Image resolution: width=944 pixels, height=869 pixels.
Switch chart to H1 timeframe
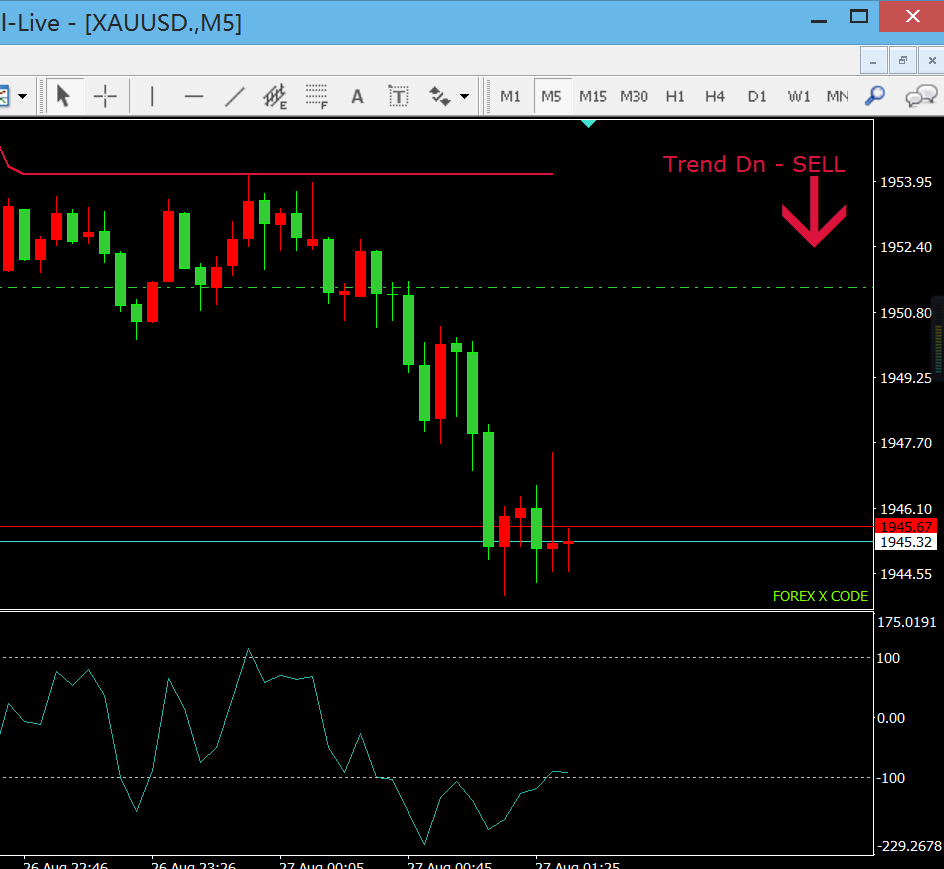(674, 96)
